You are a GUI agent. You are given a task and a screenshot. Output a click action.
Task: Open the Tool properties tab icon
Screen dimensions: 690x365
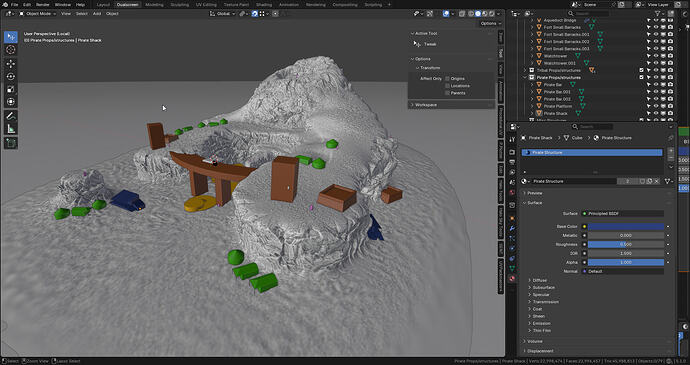tap(512, 140)
